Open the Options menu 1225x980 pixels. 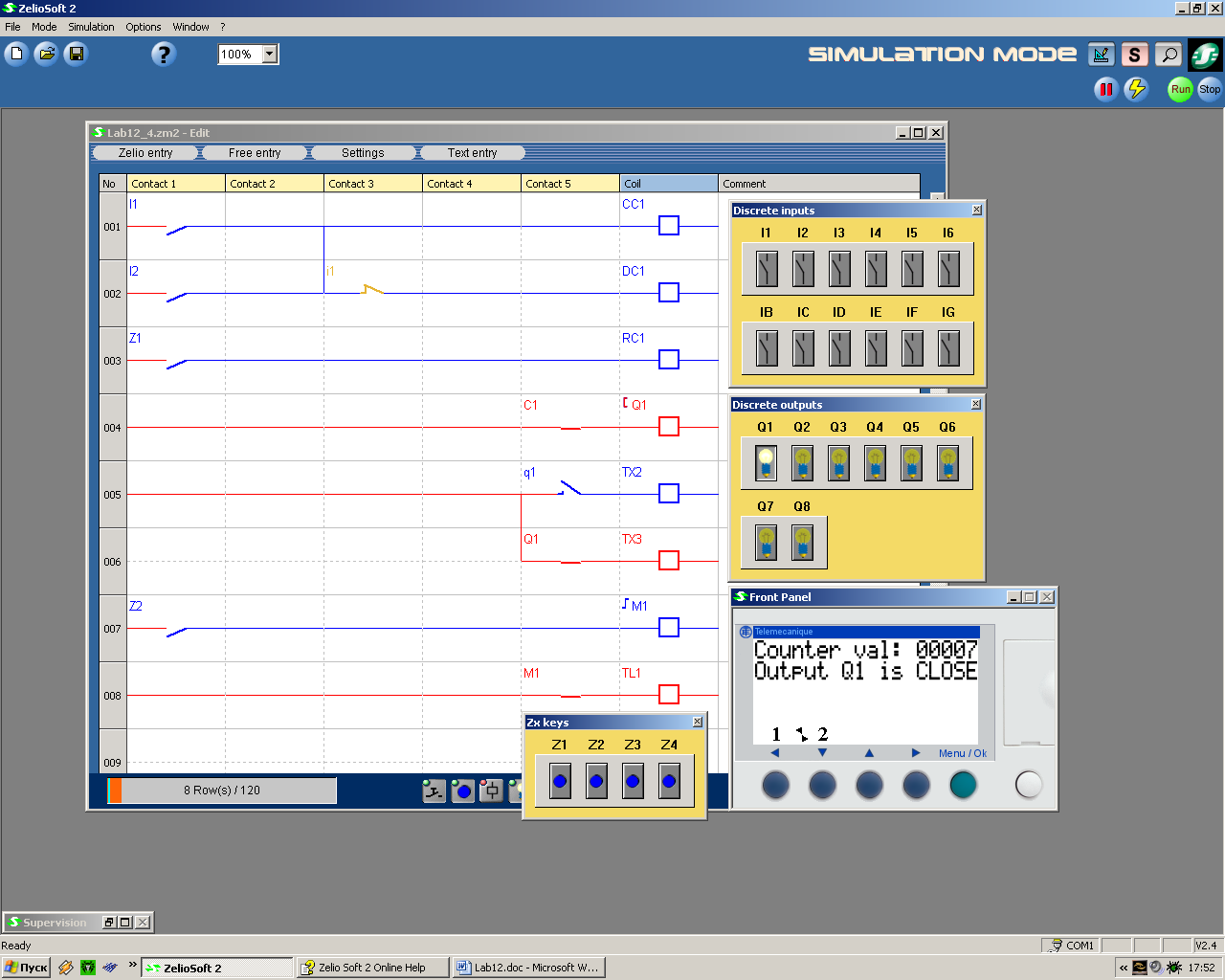(144, 27)
